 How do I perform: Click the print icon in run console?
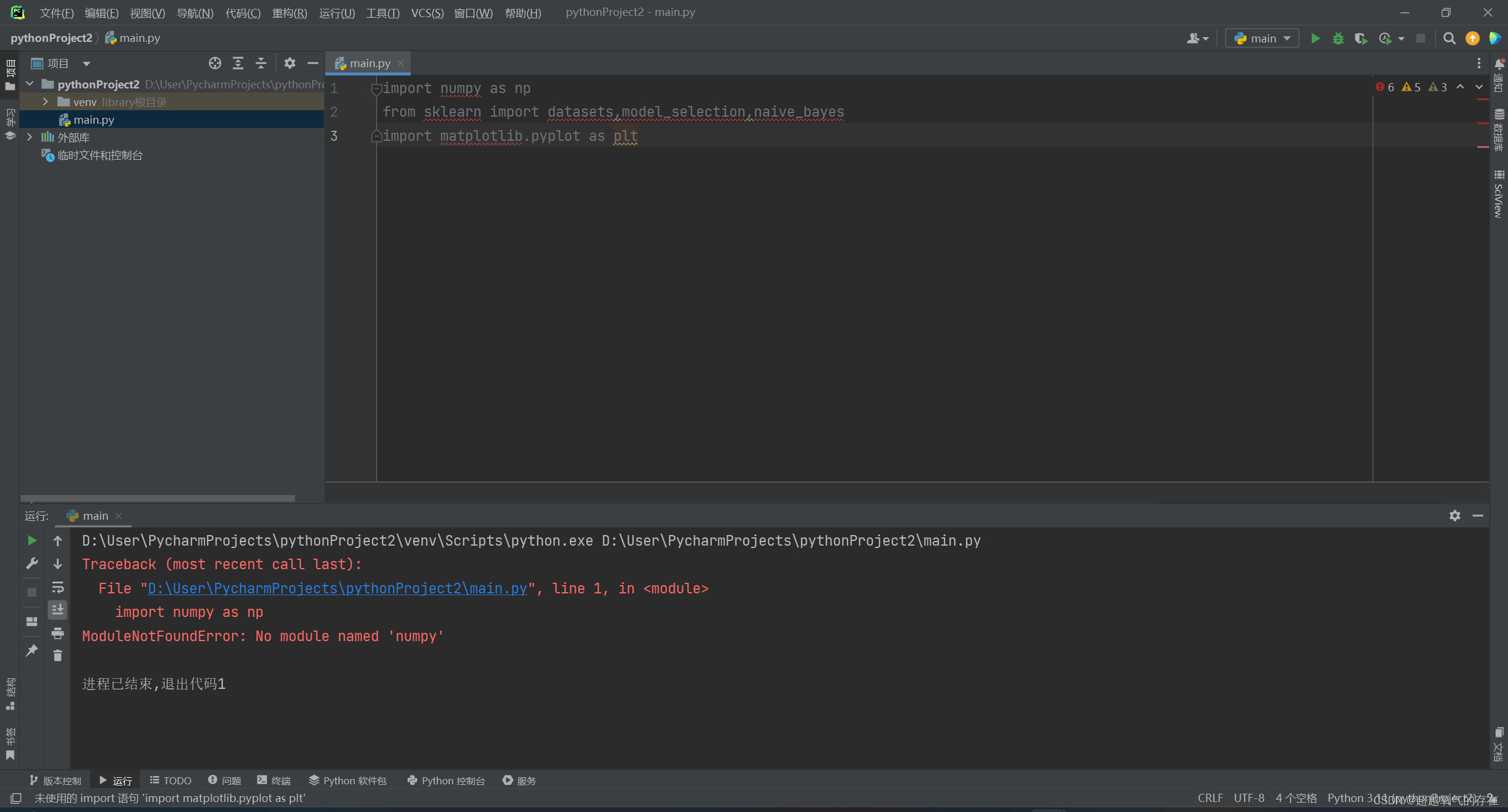click(x=58, y=633)
